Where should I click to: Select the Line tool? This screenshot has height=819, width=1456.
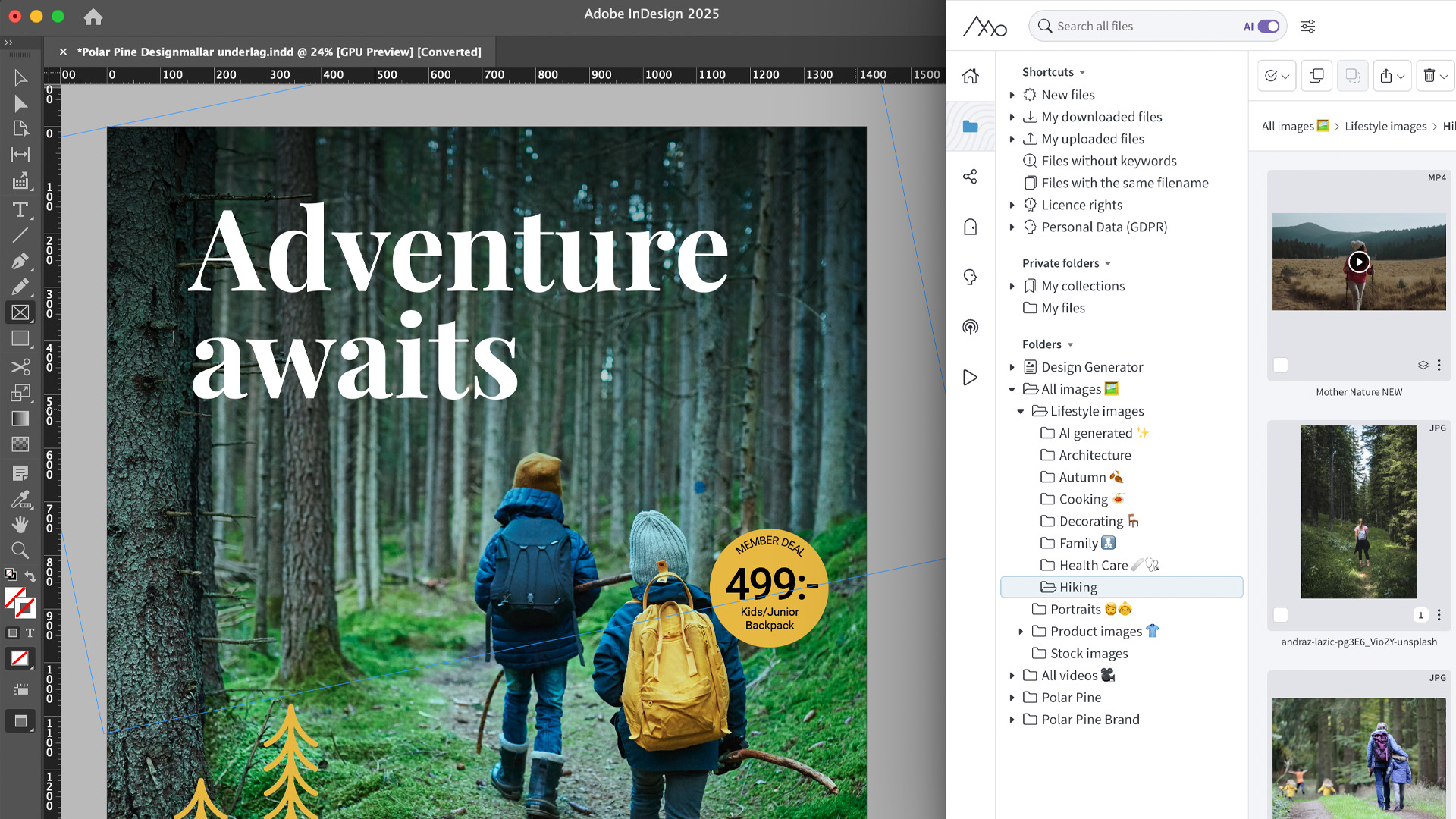coord(20,236)
